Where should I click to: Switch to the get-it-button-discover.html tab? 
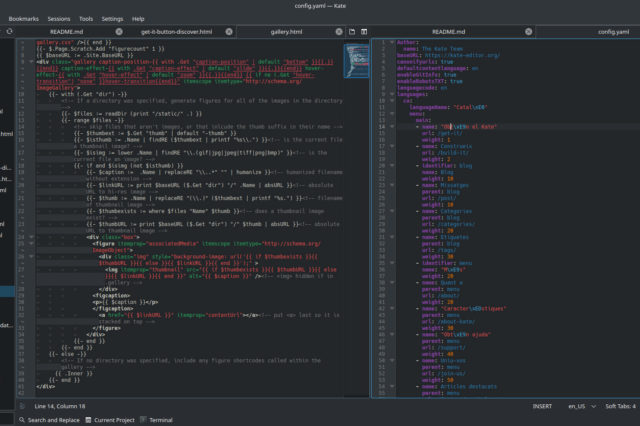click(175, 32)
